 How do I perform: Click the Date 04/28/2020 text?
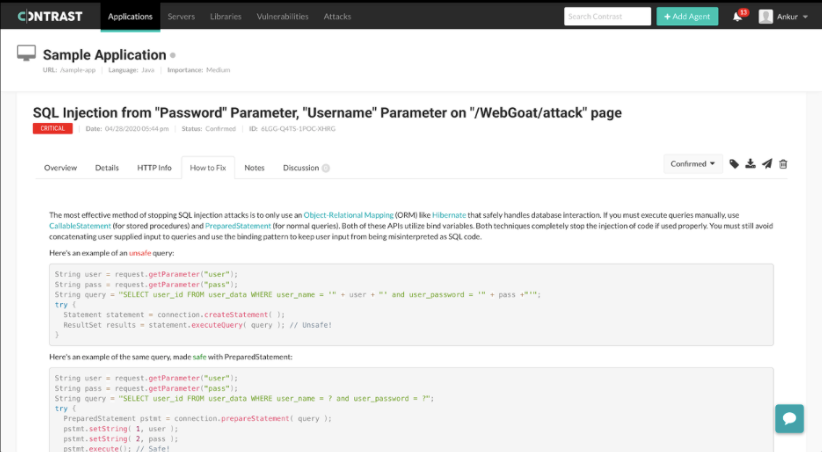pyautogui.click(x=127, y=129)
